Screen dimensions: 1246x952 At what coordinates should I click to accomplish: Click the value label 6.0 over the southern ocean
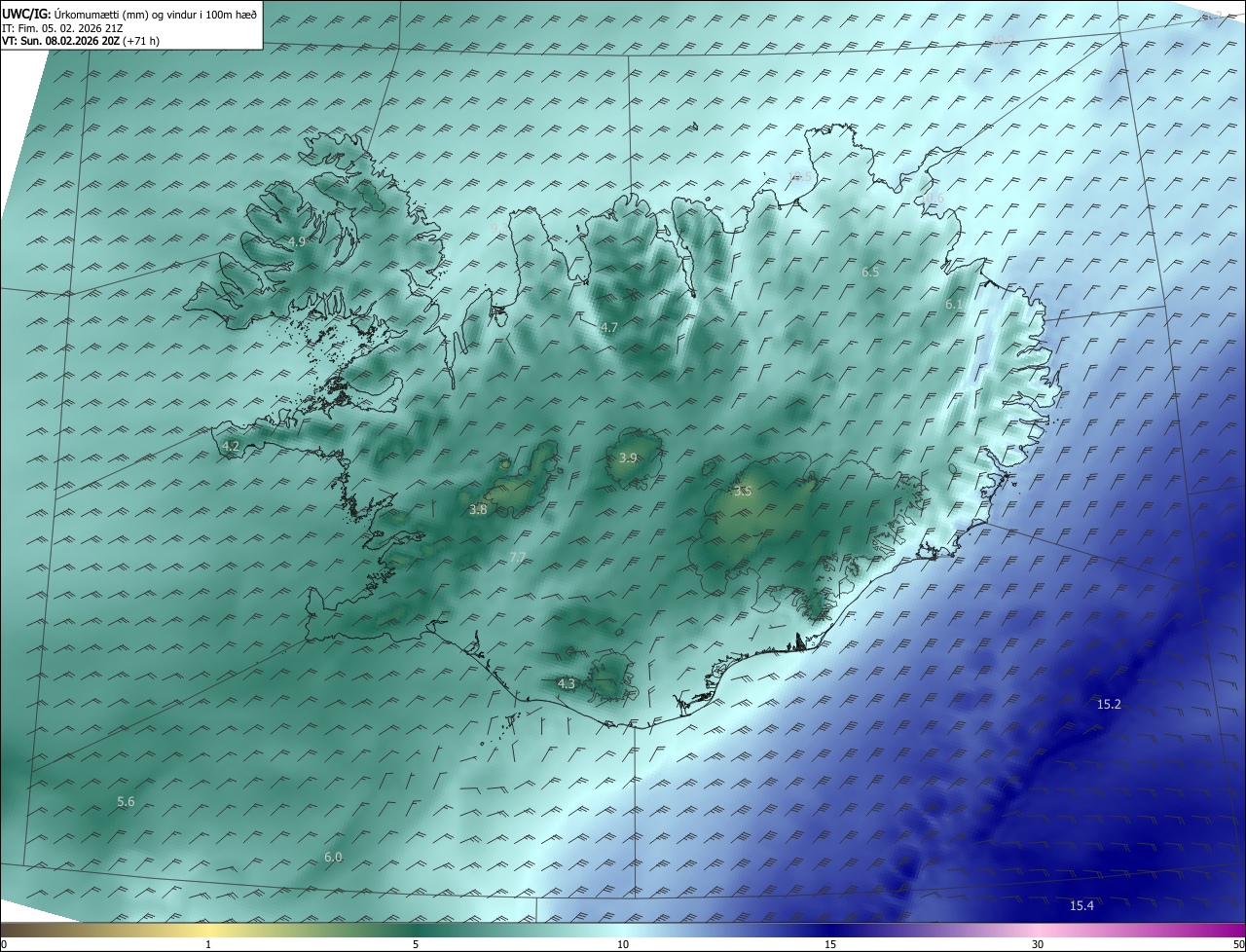(333, 857)
